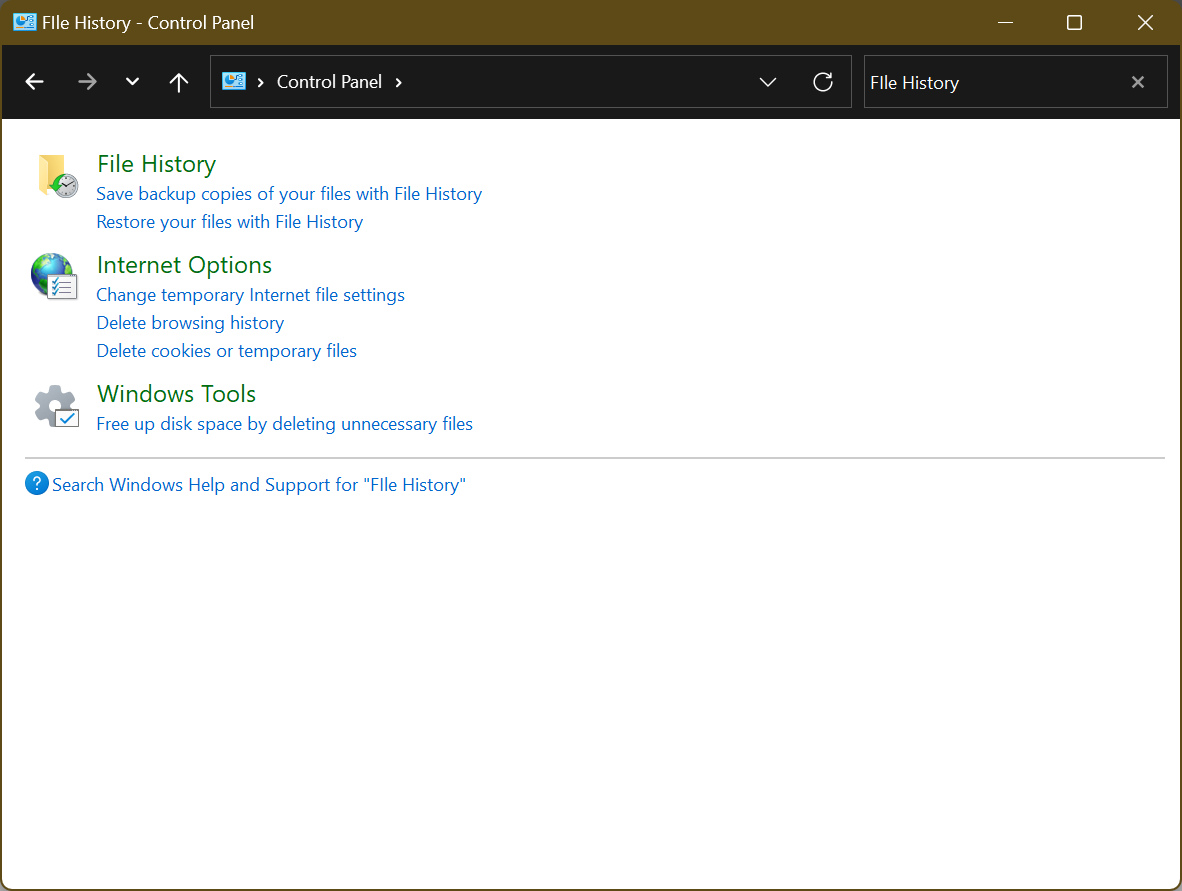Viewport: 1182px width, 891px height.
Task: Navigate up one folder level
Action: click(178, 82)
